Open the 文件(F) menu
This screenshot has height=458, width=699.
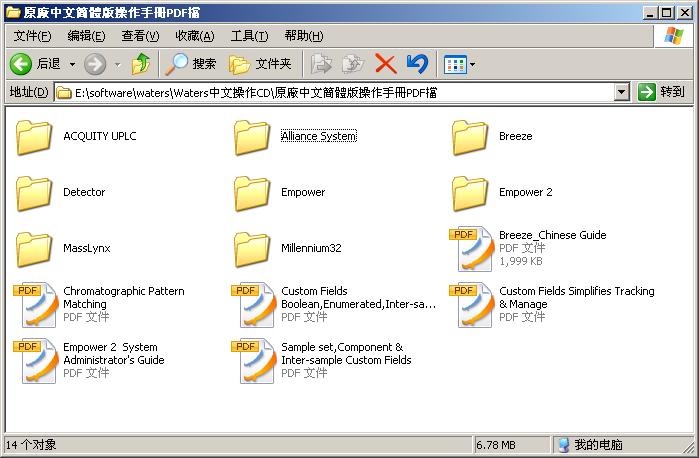32,36
